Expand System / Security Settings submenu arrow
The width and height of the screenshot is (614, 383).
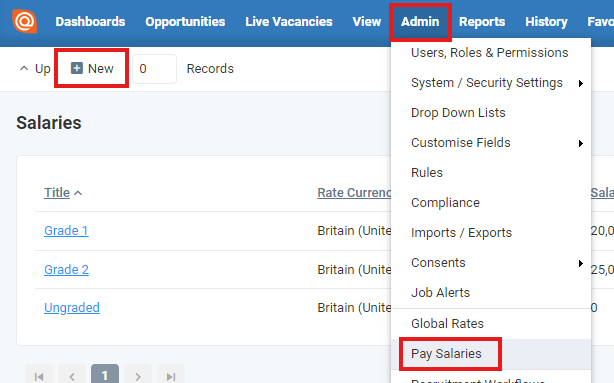click(x=581, y=83)
